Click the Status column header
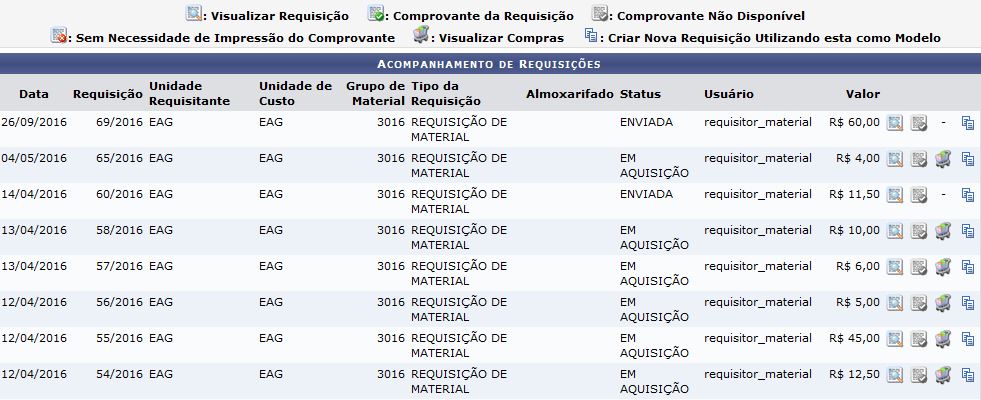Image resolution: width=981 pixels, height=400 pixels. click(640, 94)
